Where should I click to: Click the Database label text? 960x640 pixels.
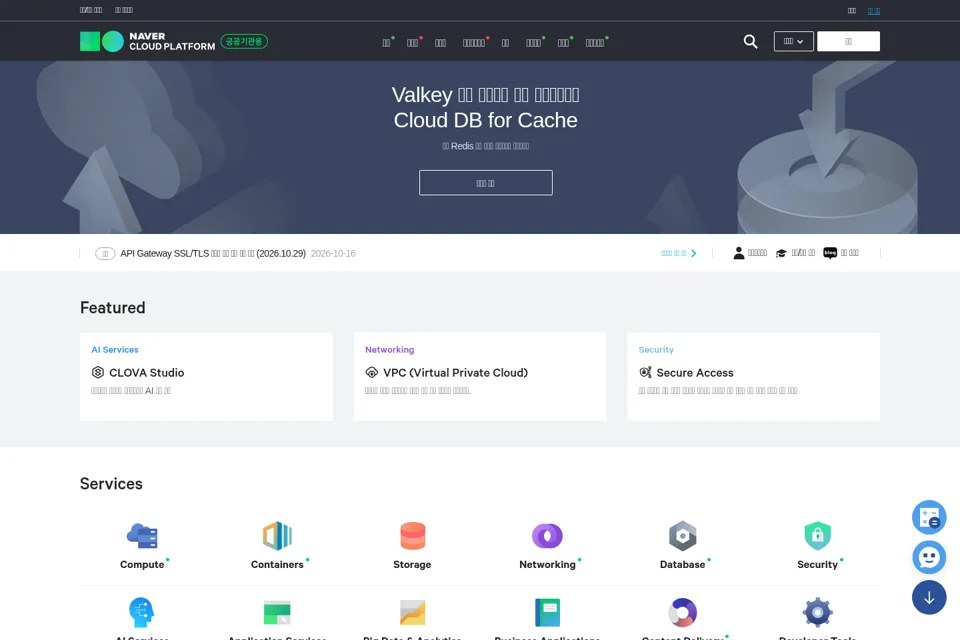683,565
